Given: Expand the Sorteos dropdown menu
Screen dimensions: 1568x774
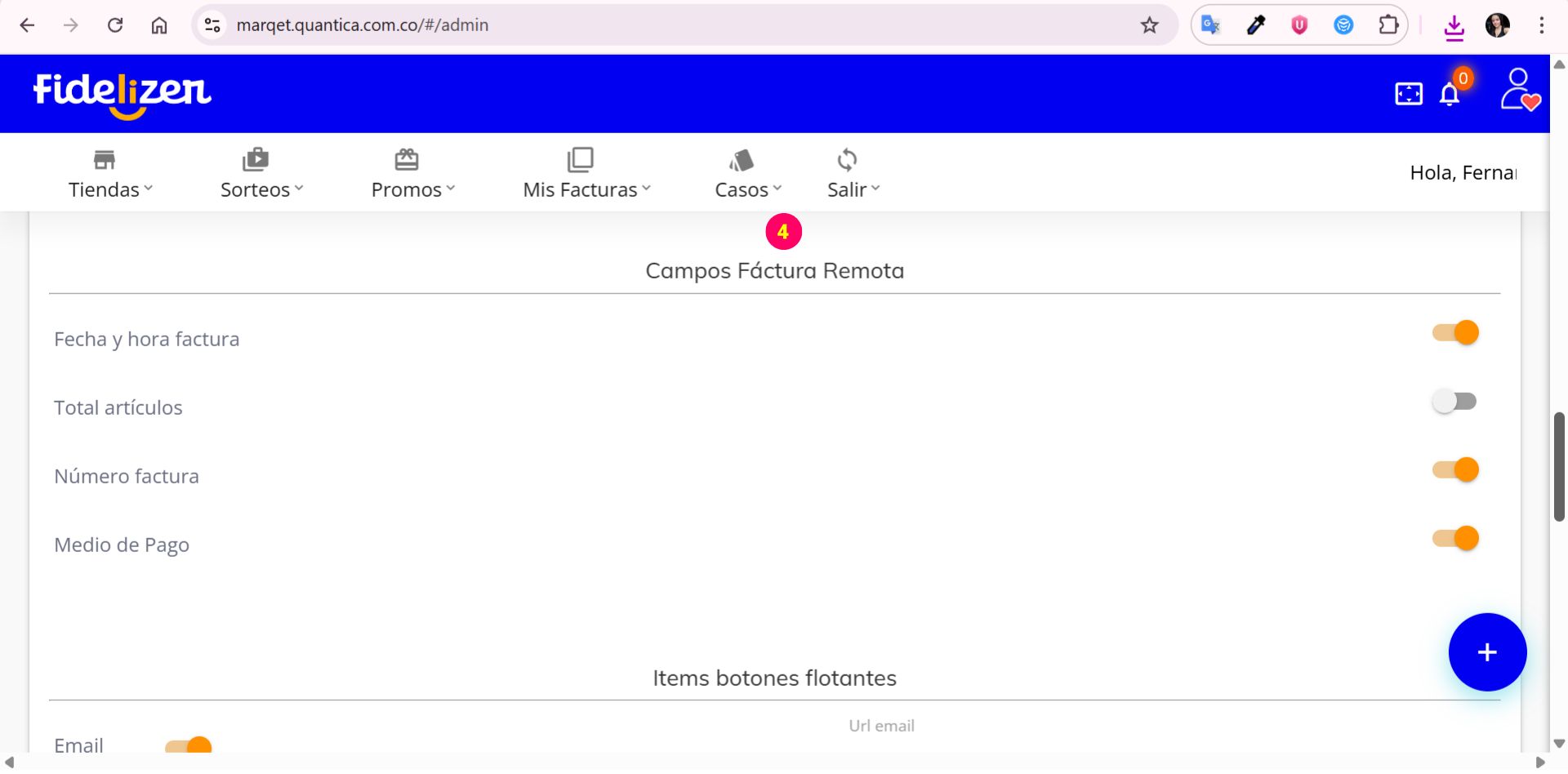Looking at the screenshot, I should [261, 173].
